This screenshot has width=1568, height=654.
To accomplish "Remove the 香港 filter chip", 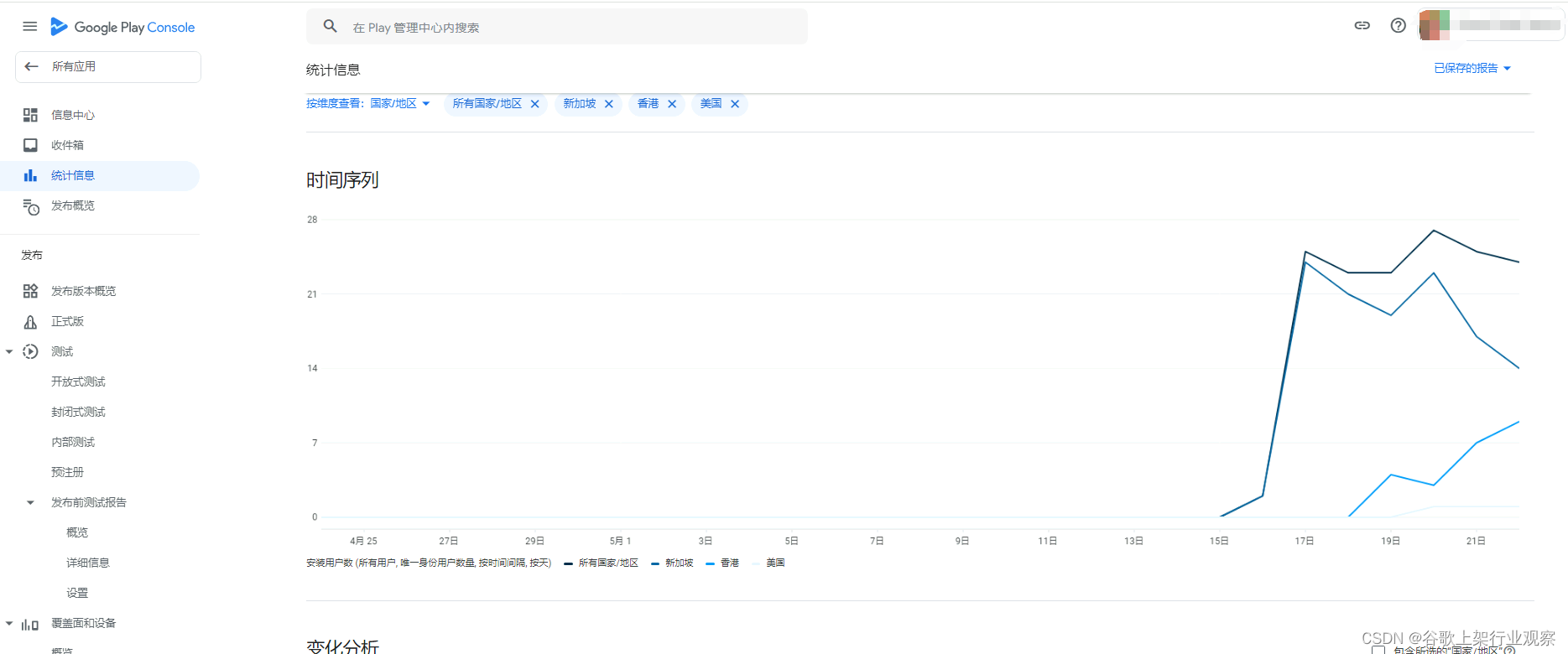I will click(672, 104).
